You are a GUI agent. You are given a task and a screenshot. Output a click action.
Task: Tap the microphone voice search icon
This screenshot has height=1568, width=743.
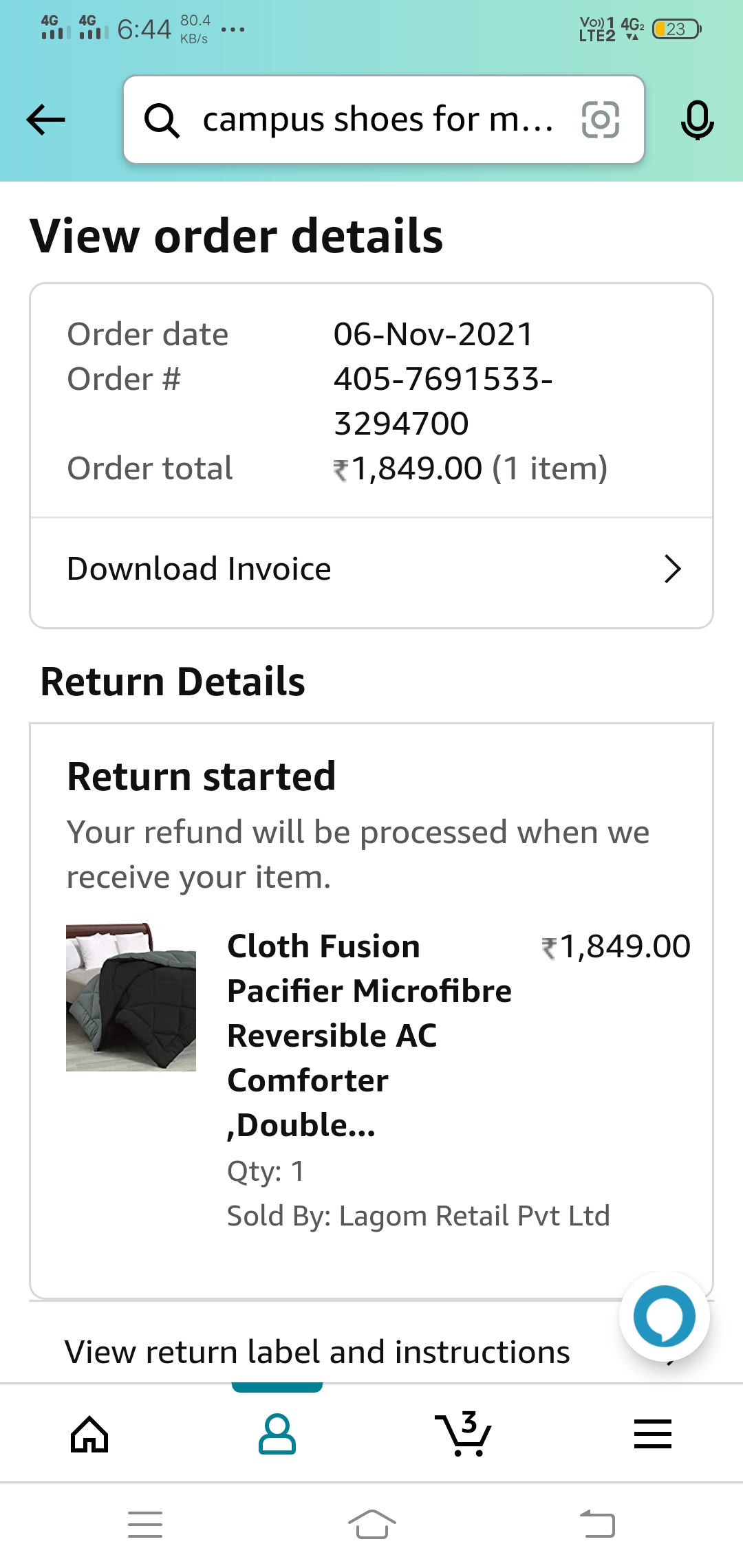697,120
